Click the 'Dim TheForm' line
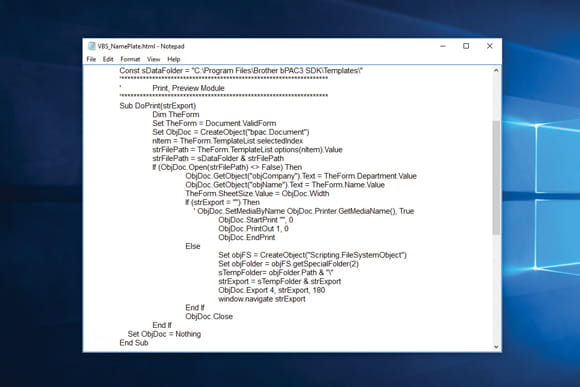Screen dimensions: 580x387 click(x=176, y=115)
